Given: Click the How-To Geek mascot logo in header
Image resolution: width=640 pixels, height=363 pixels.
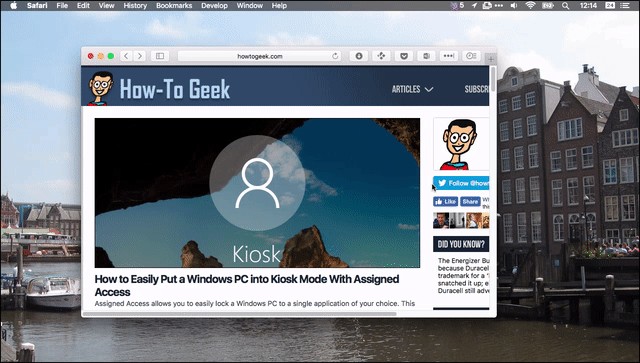Looking at the screenshot, I should (x=100, y=88).
